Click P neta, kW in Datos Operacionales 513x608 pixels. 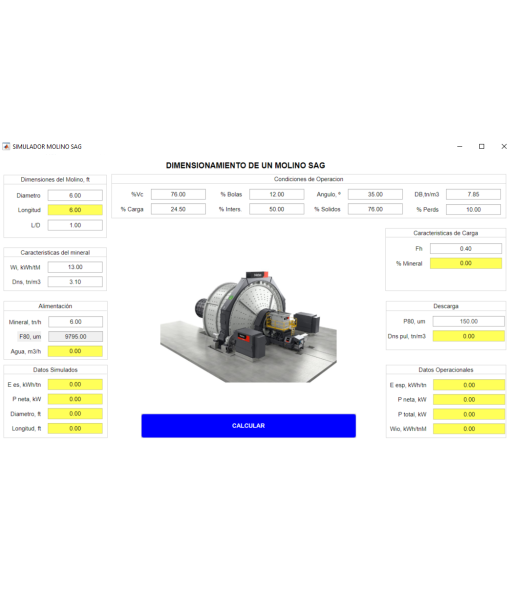coord(469,399)
